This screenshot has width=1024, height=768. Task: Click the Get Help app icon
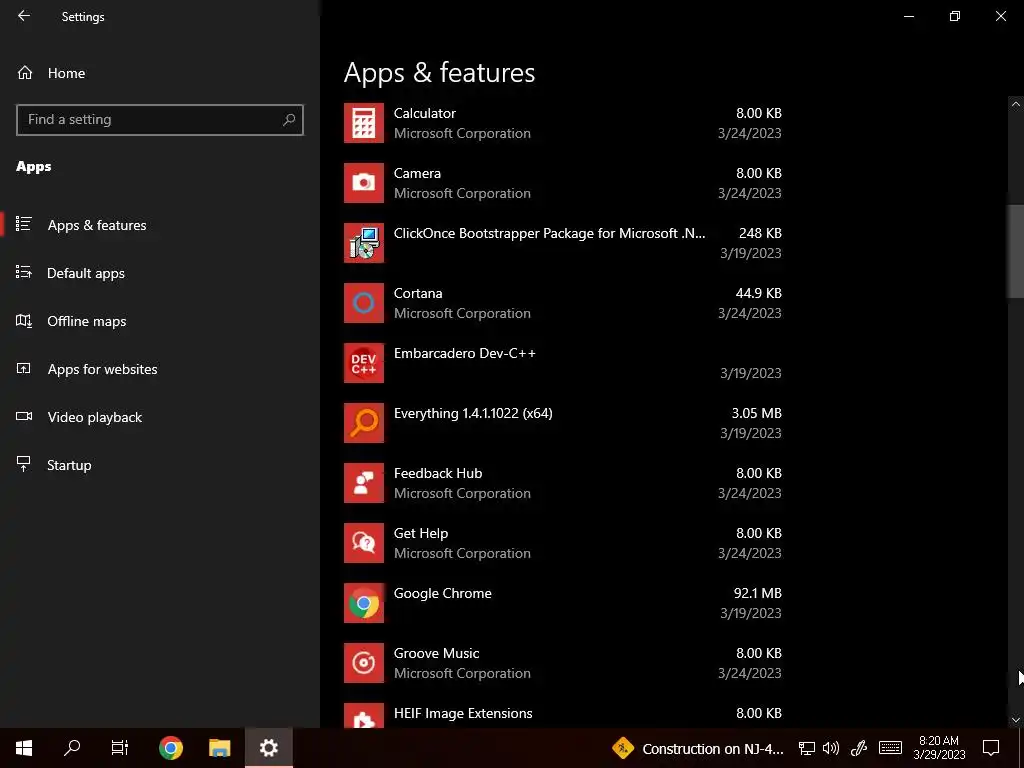coord(364,543)
